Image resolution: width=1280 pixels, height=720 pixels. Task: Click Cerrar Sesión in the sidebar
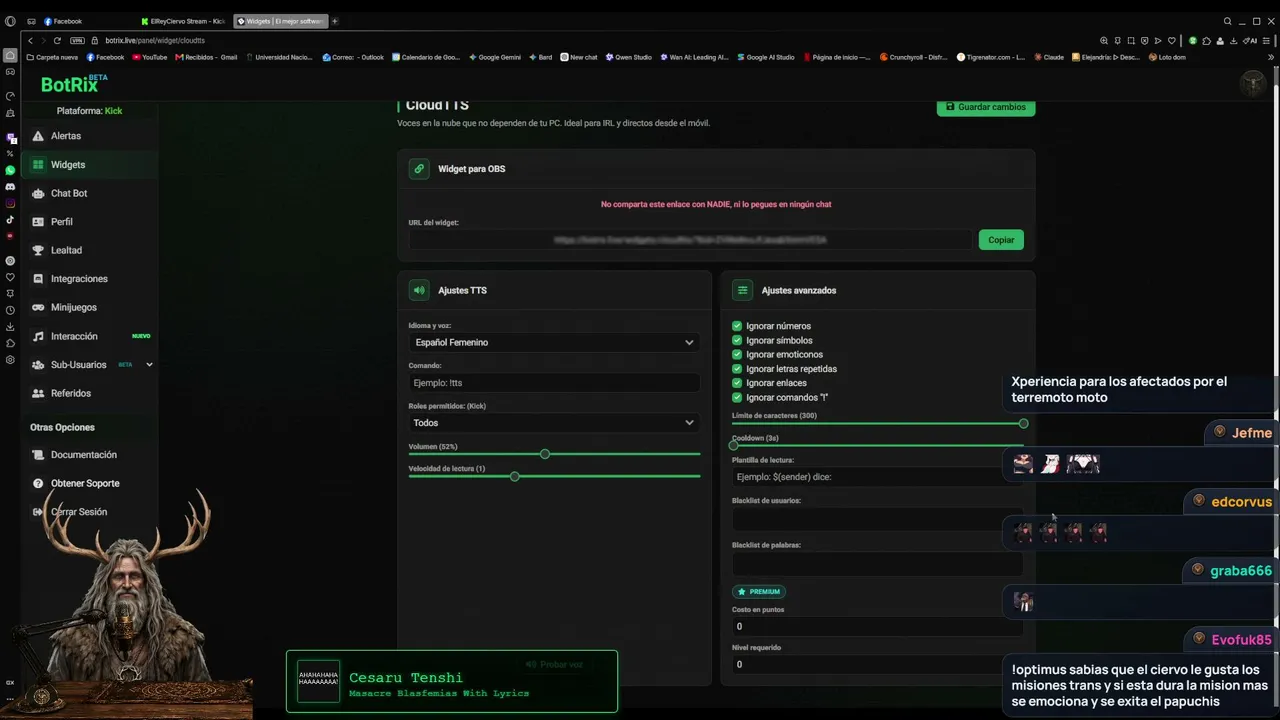point(79,512)
